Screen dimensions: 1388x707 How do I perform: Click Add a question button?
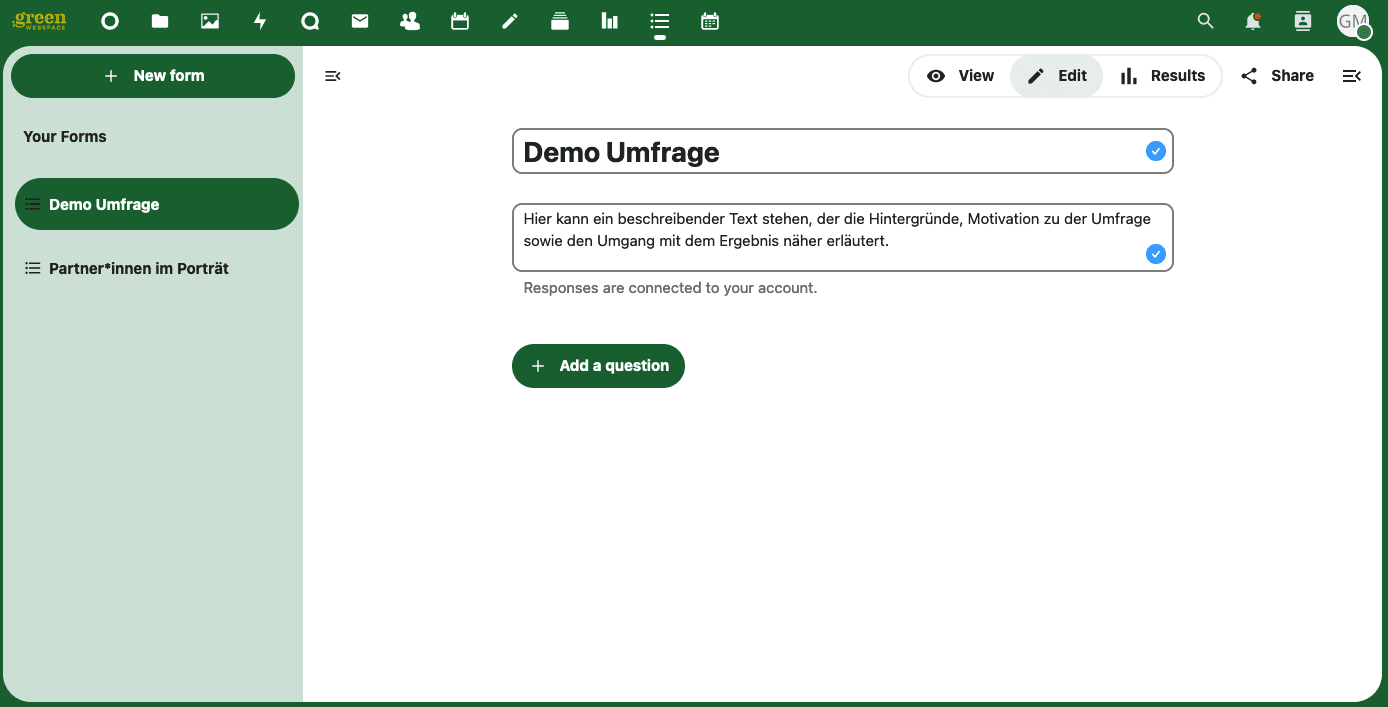pos(598,366)
